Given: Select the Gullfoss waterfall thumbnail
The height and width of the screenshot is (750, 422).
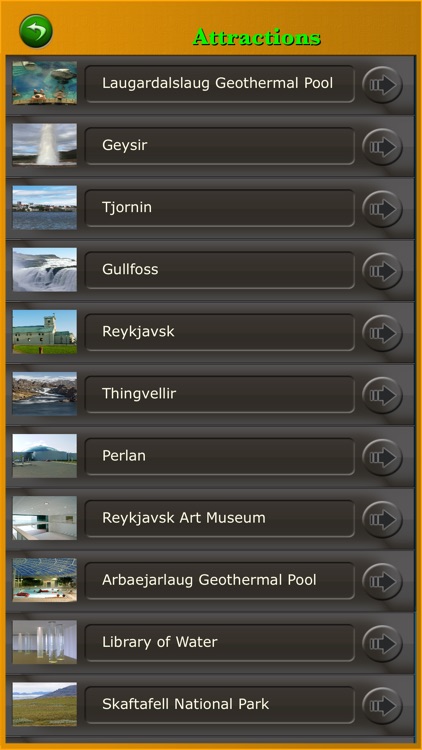Looking at the screenshot, I should (x=44, y=269).
